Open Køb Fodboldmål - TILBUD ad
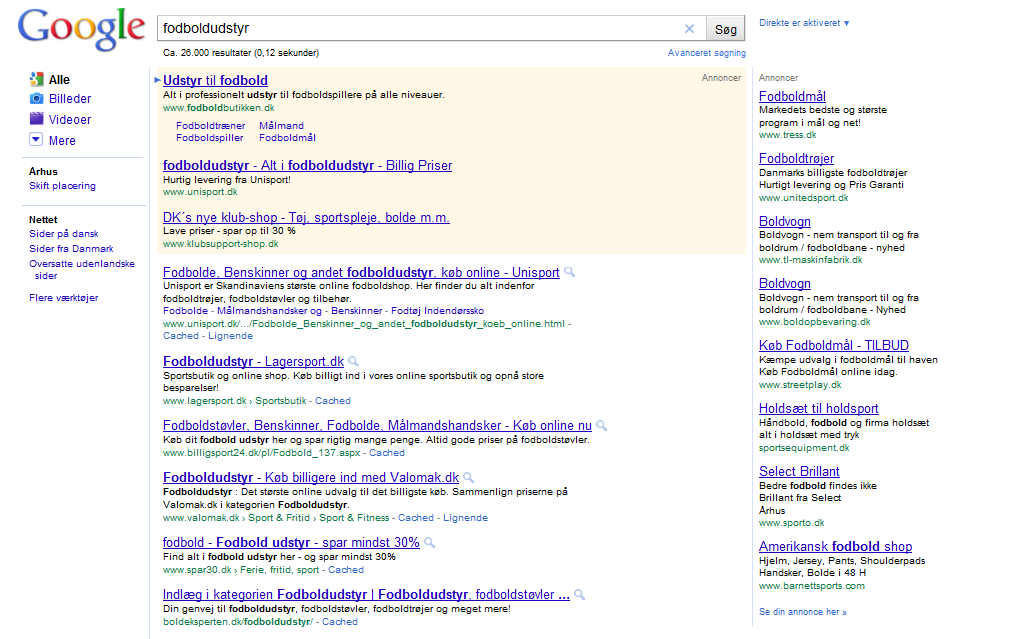This screenshot has height=639, width=1013. pyautogui.click(x=834, y=346)
